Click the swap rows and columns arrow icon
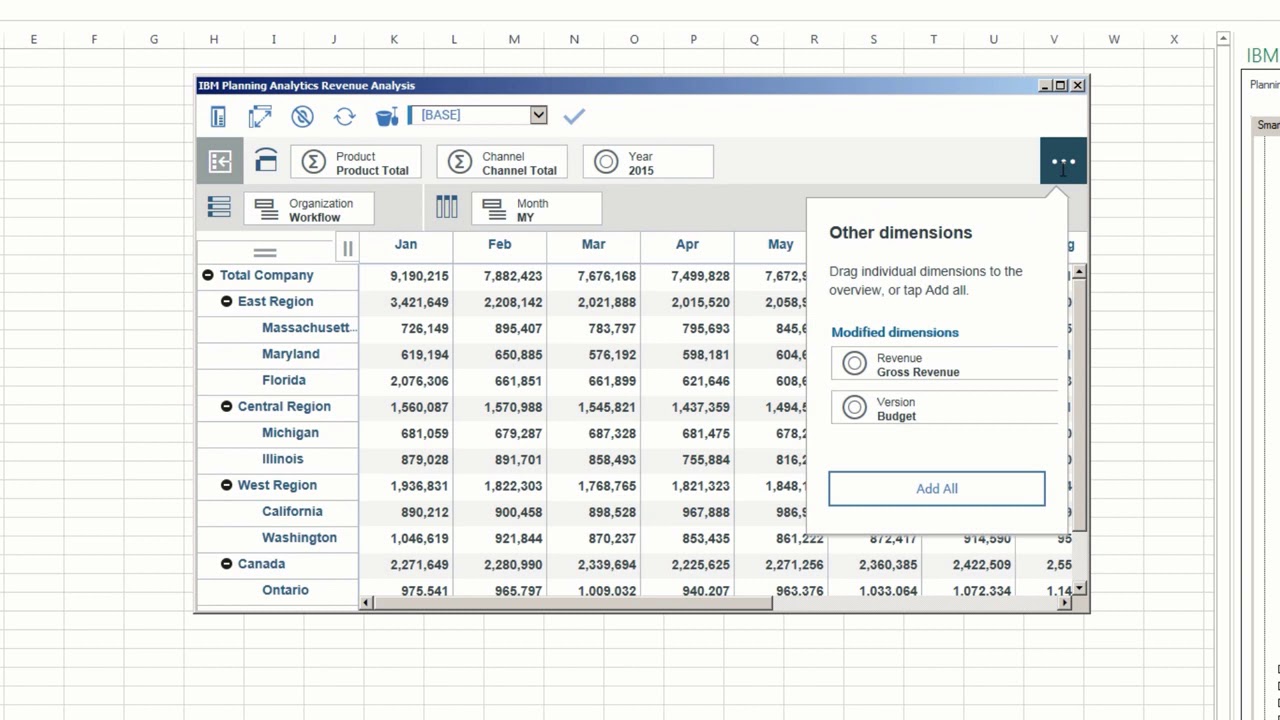The image size is (1280, 720). (260, 116)
